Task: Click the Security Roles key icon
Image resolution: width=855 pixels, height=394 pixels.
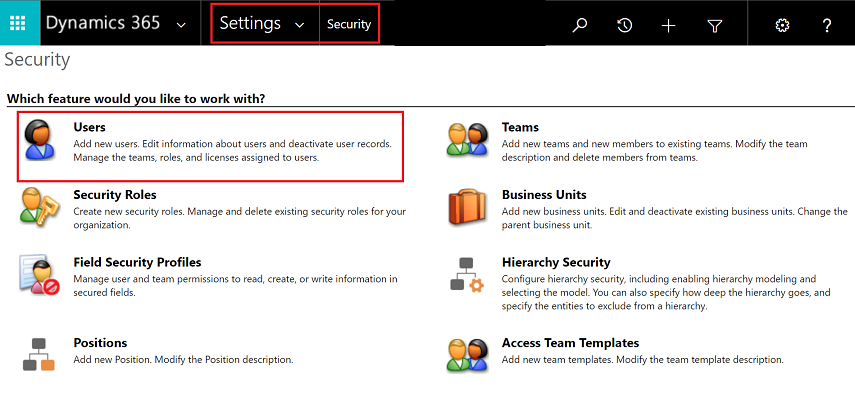Action: click(x=39, y=206)
